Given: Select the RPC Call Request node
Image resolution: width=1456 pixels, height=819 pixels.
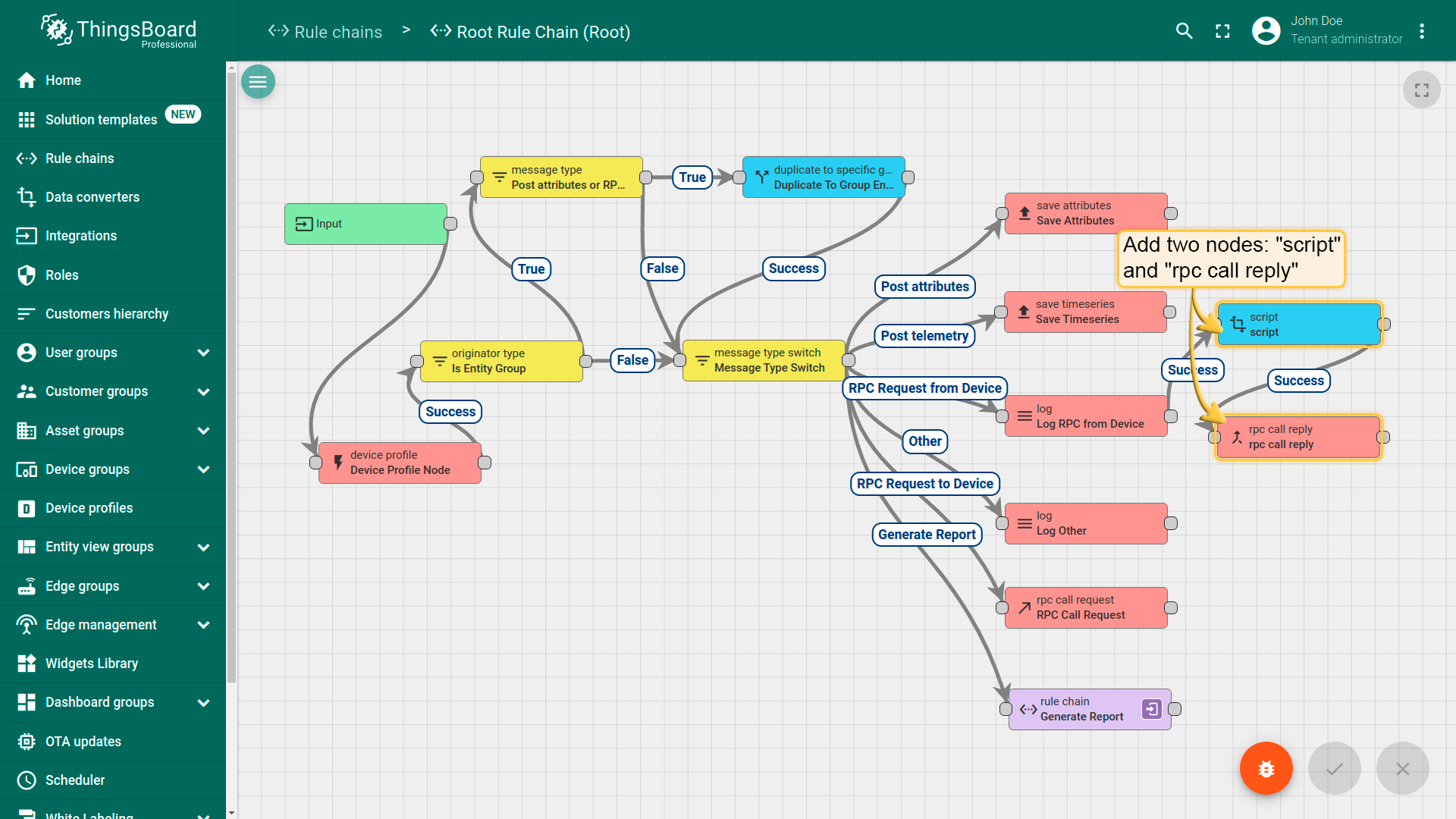Looking at the screenshot, I should (1086, 607).
